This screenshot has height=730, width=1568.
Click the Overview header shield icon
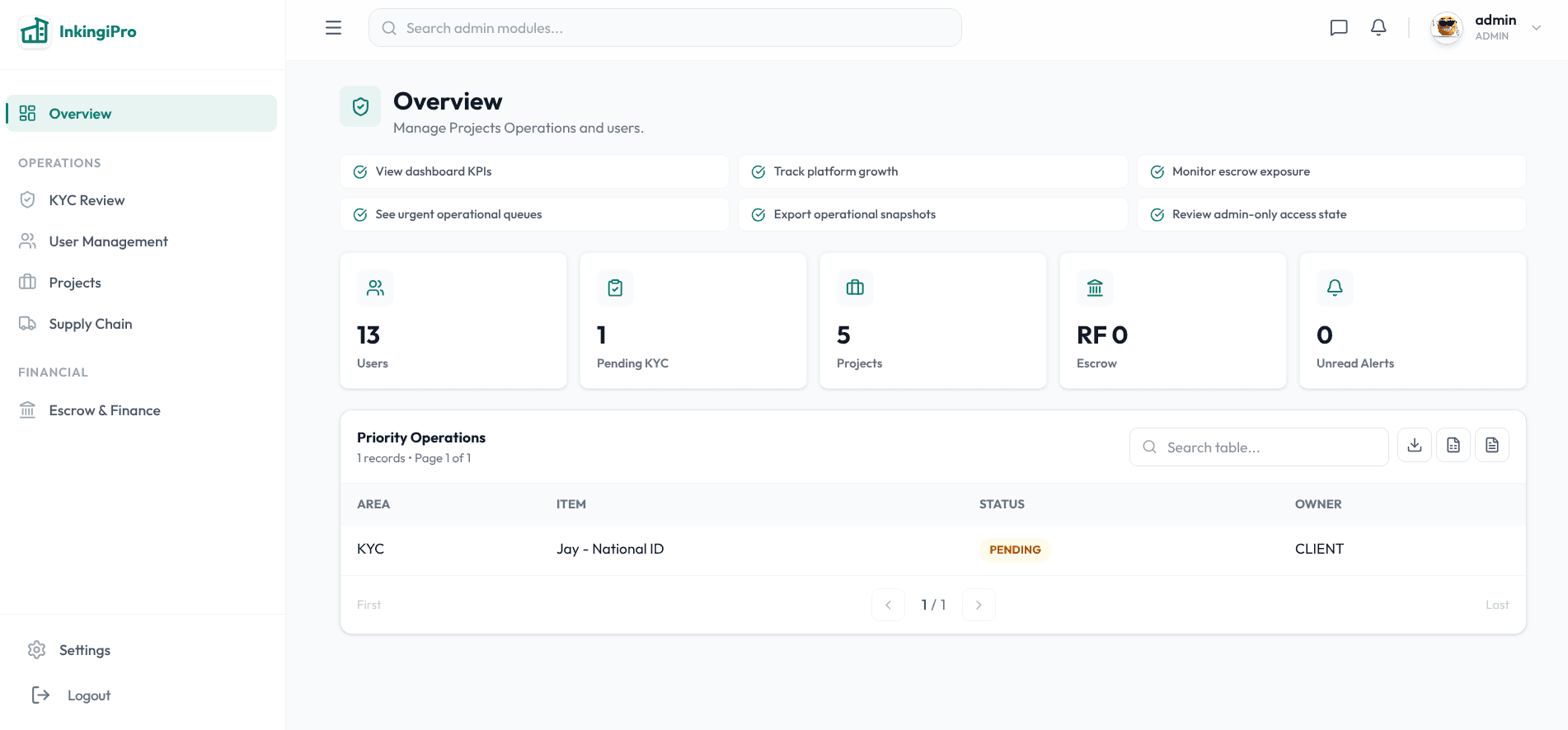click(360, 106)
